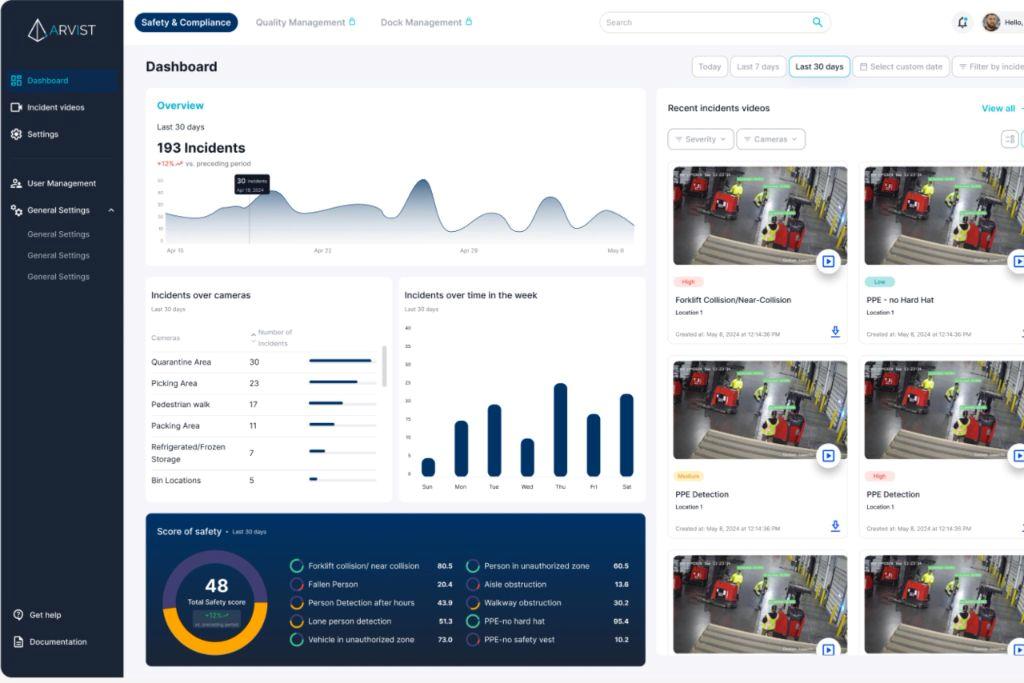1024x683 pixels.
Task: Click Person in unauthorized zone score ring
Action: click(x=473, y=566)
